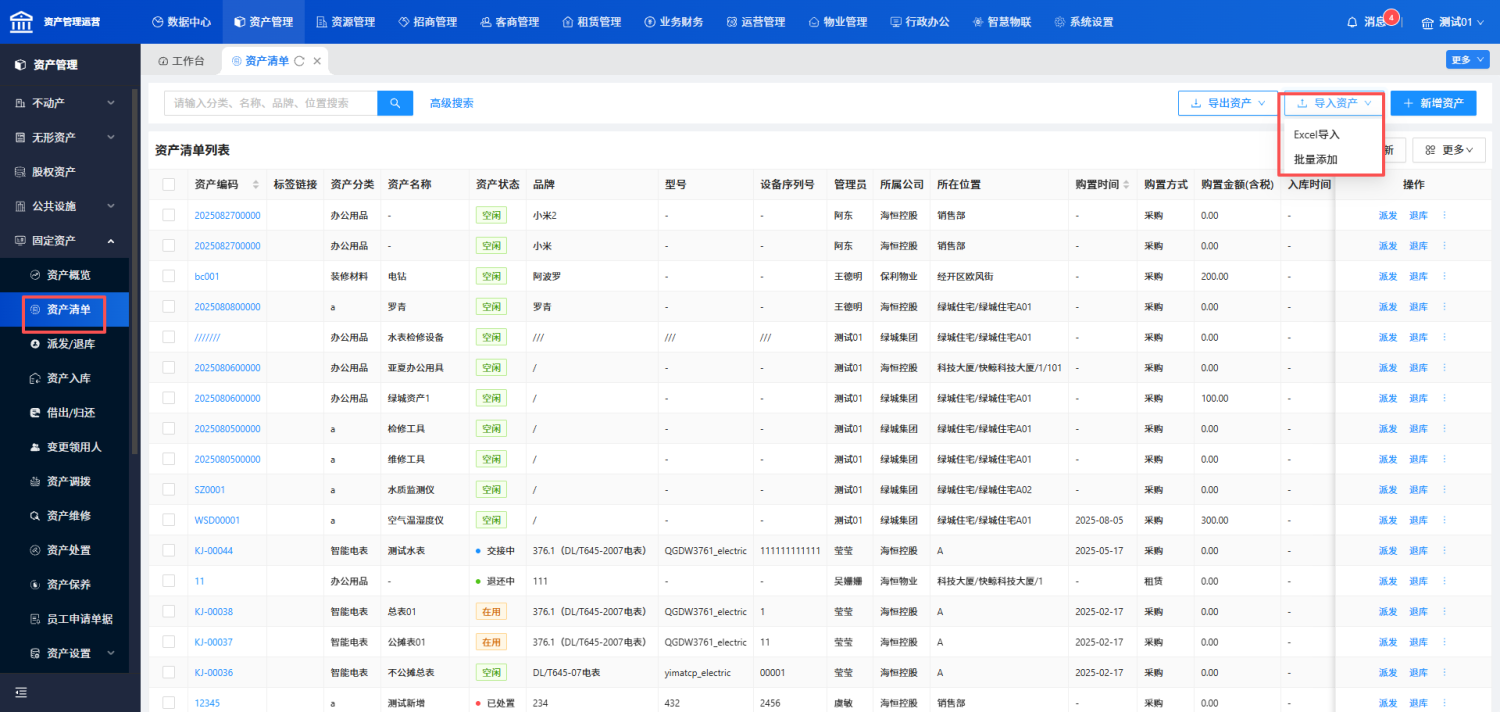Go to 数据中心 in top navigation
Screen dimensions: 1500x712
tap(183, 22)
